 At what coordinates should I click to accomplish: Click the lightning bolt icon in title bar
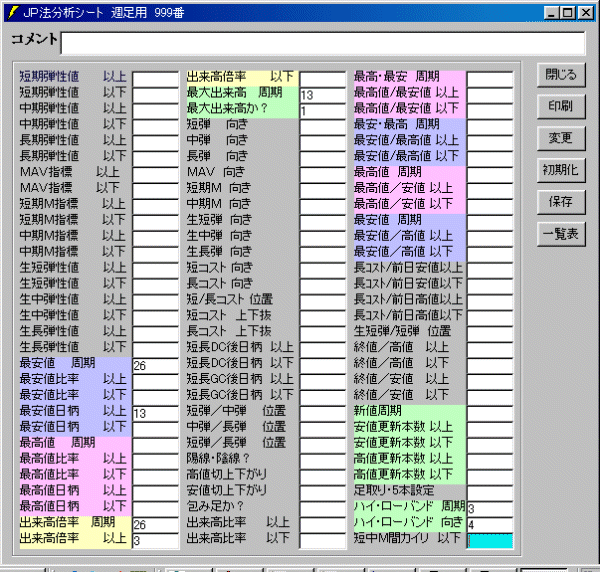click(13, 13)
